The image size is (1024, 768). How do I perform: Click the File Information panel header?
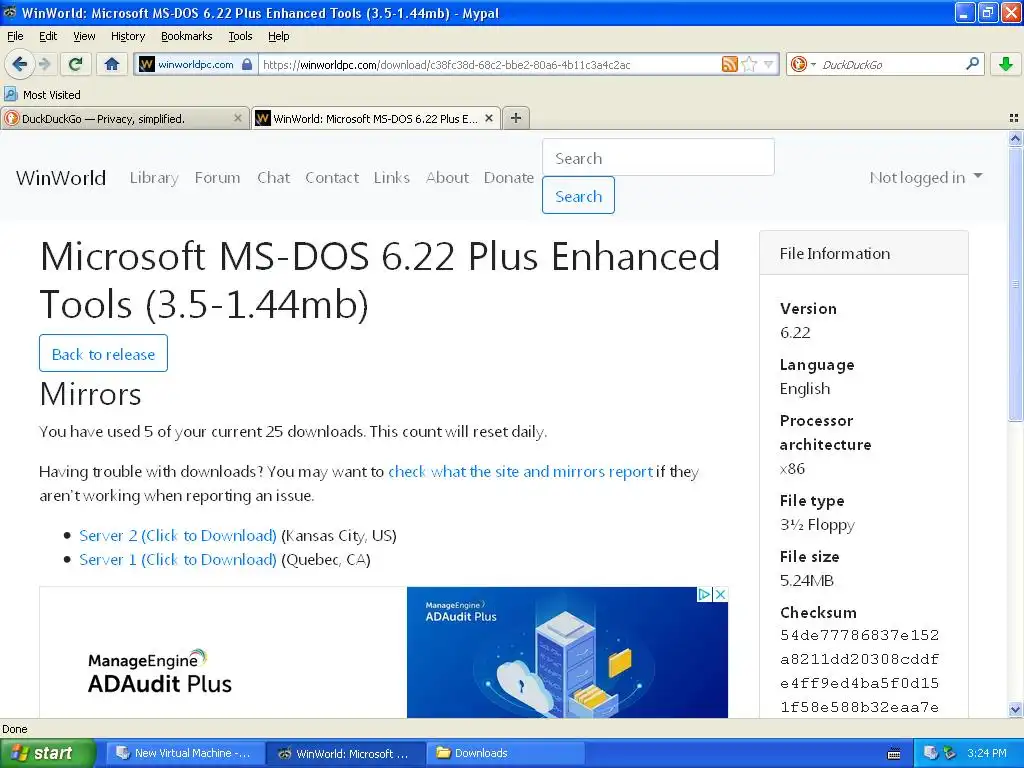(863, 253)
